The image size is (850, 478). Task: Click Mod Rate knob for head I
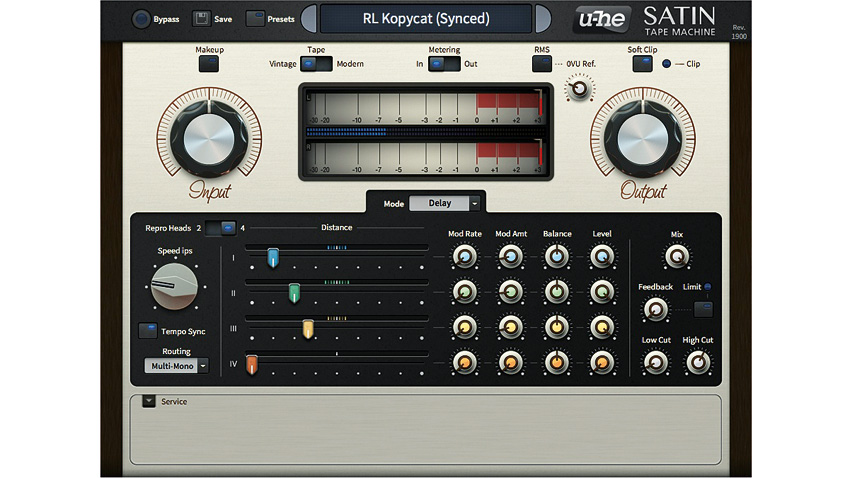[x=465, y=256]
